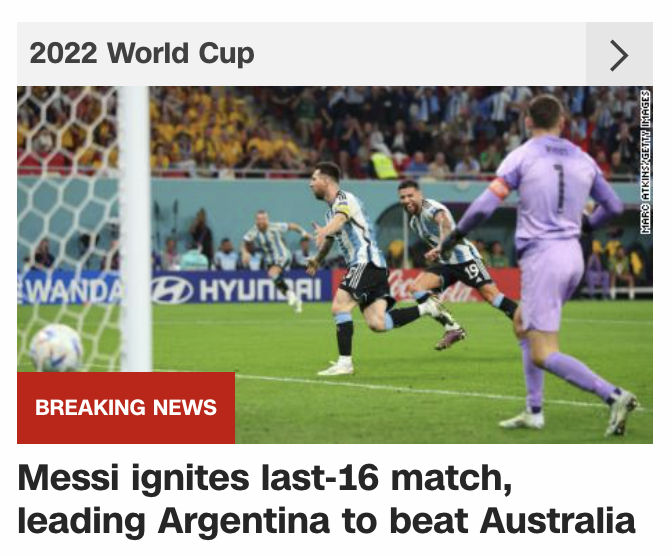This screenshot has height=556, width=672.
Task: Expand the 2022 World Cup section chevron
Action: click(619, 54)
